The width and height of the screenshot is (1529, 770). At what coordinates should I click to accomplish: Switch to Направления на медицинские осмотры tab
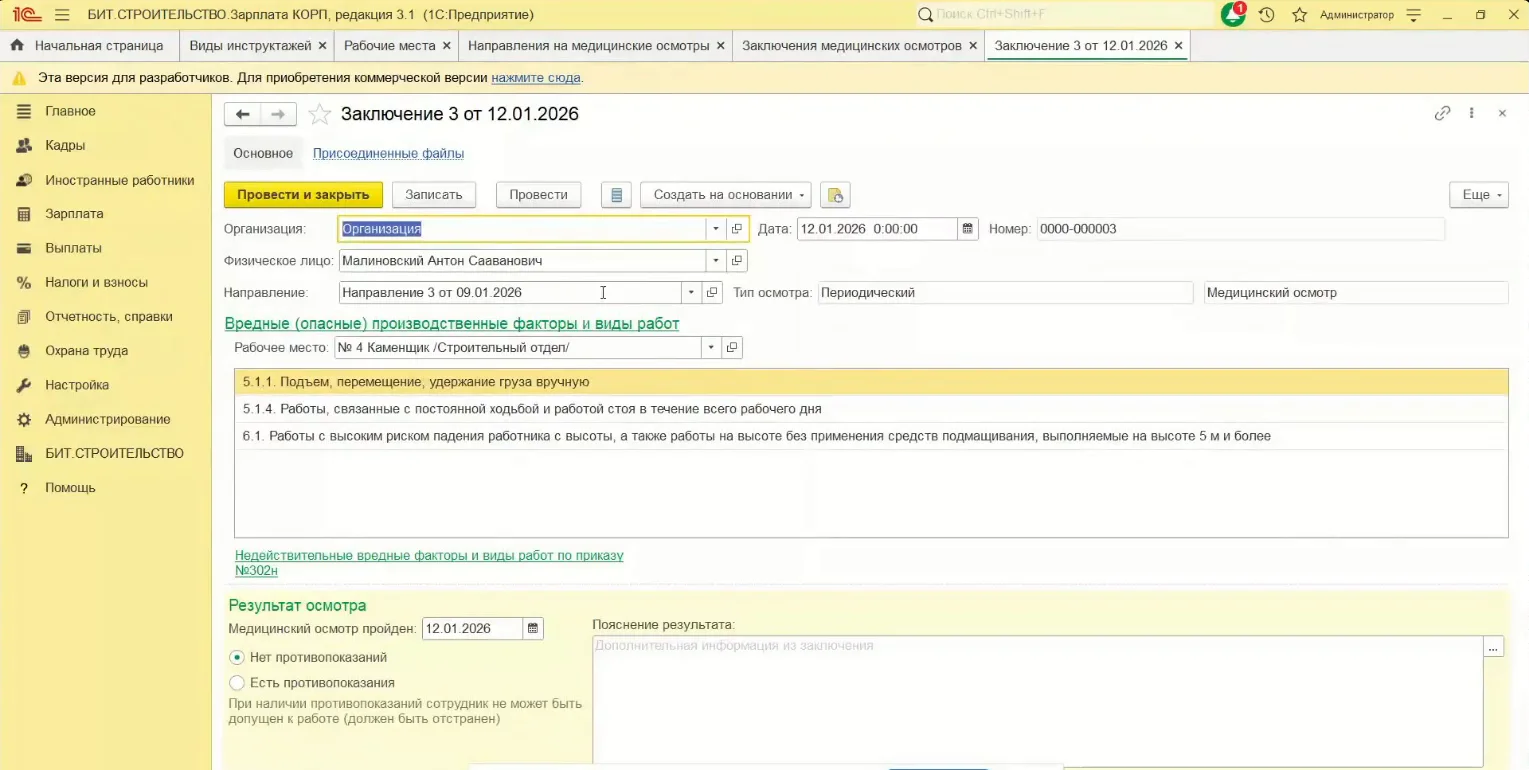[x=589, y=46]
